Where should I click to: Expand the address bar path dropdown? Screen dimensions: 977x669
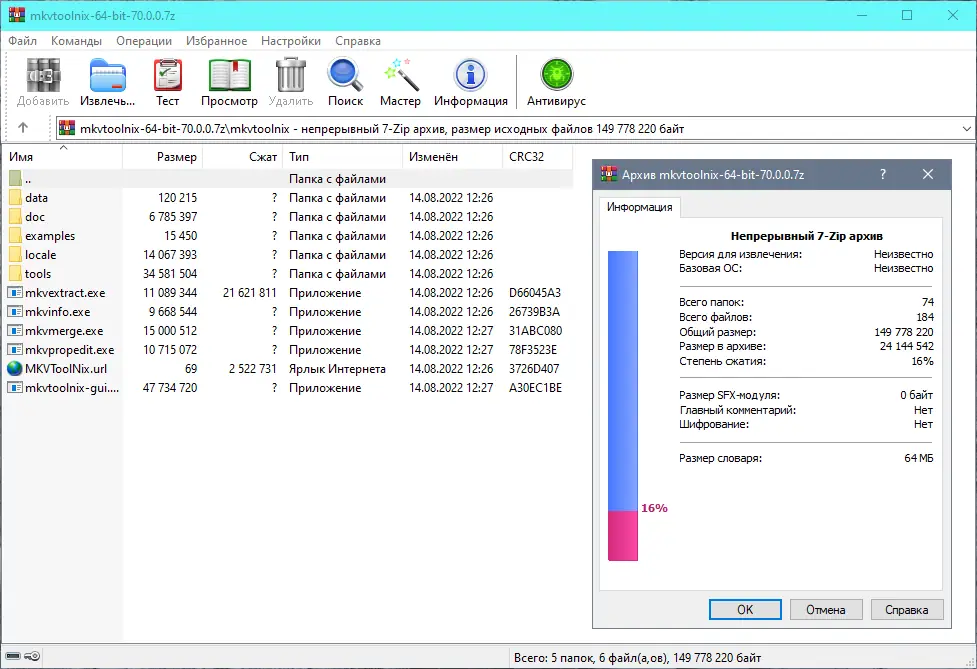966,129
